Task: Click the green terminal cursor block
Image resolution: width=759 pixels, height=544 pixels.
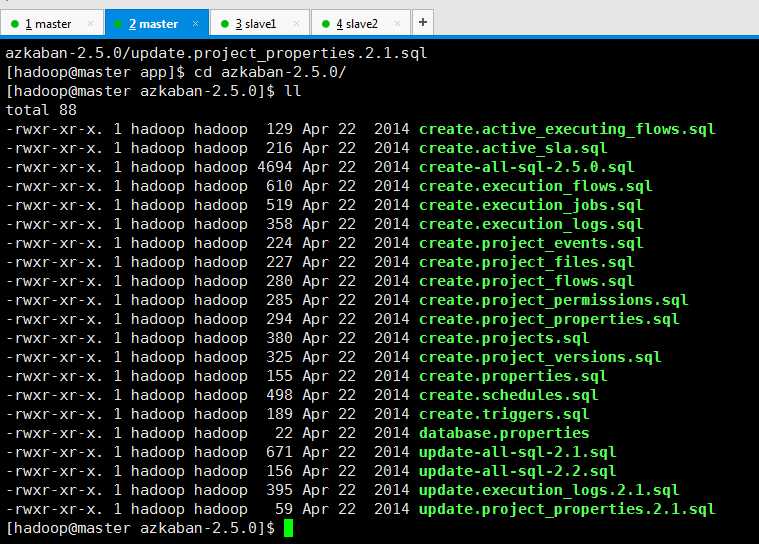Action: coord(288,528)
